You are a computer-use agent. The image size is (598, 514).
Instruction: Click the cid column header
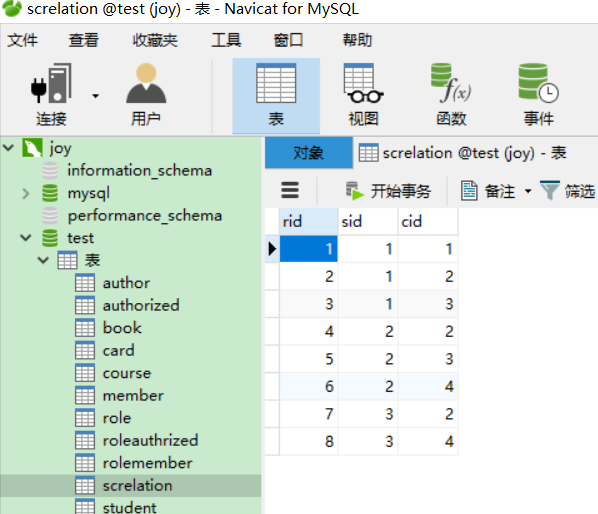pos(428,221)
